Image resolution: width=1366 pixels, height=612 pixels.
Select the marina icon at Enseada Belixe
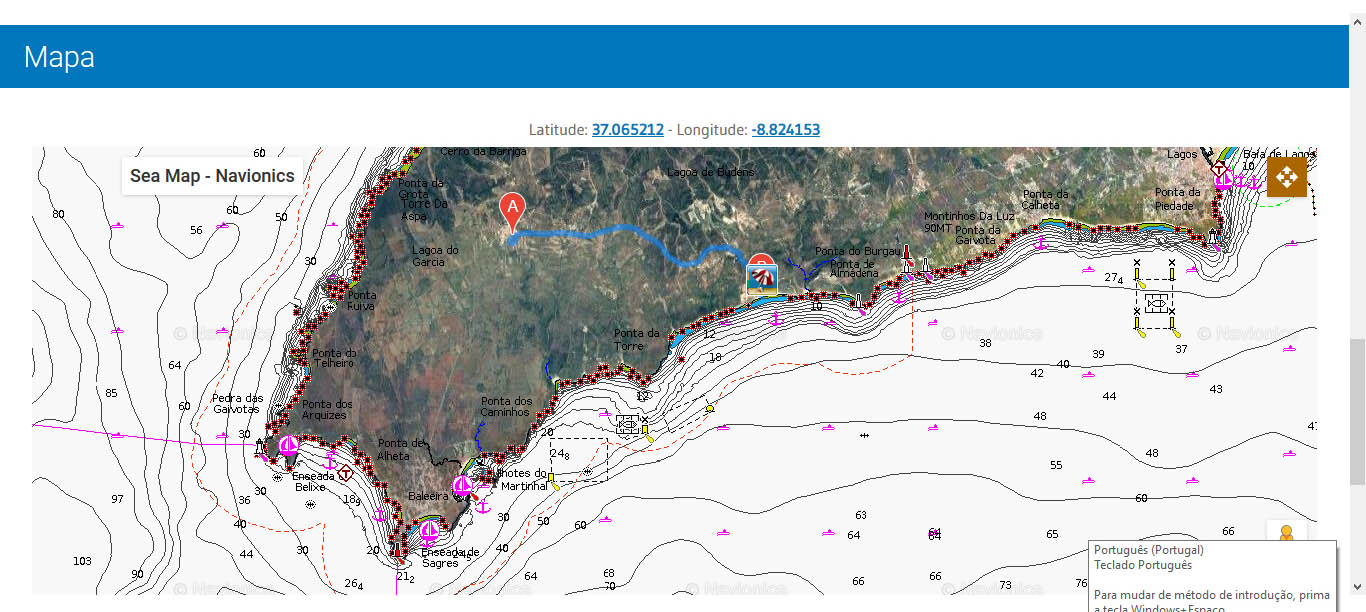pos(288,446)
